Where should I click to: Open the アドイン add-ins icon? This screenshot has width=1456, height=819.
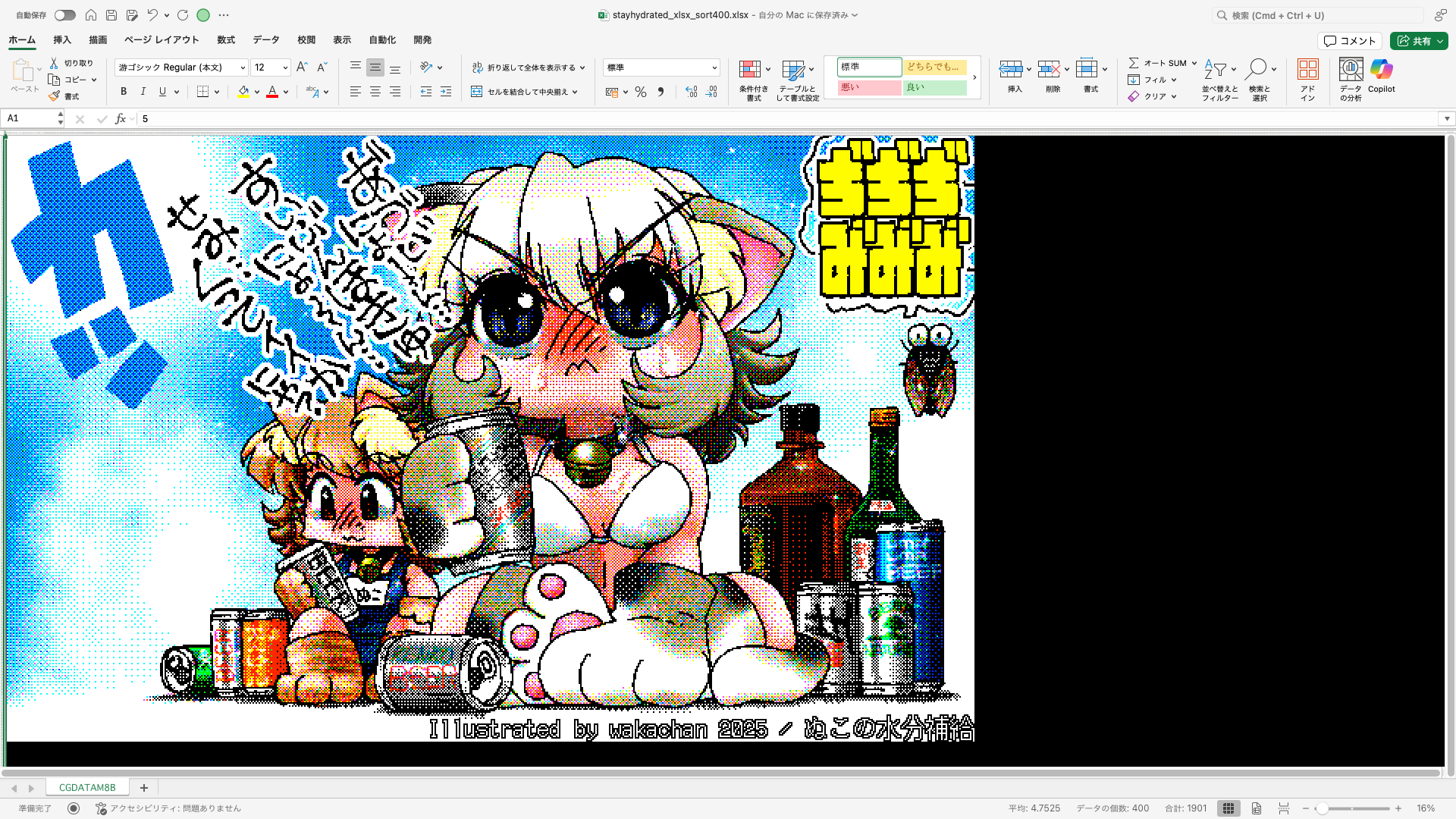(x=1308, y=70)
